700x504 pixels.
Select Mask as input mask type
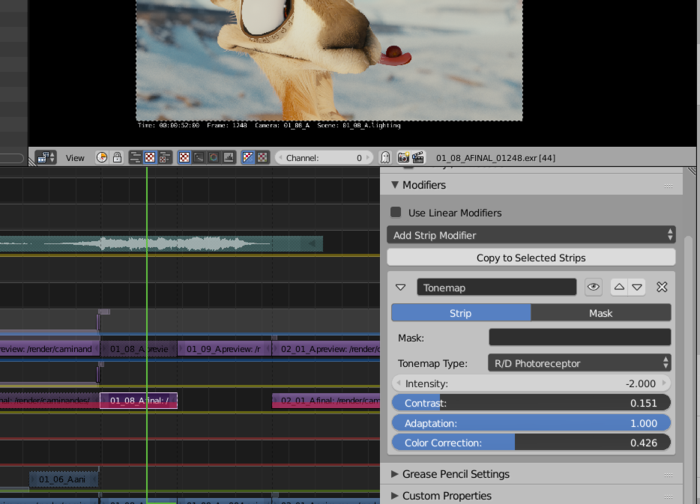click(600, 313)
